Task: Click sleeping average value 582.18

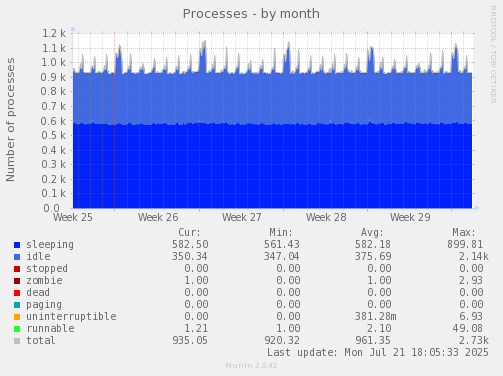Action: click(x=373, y=244)
